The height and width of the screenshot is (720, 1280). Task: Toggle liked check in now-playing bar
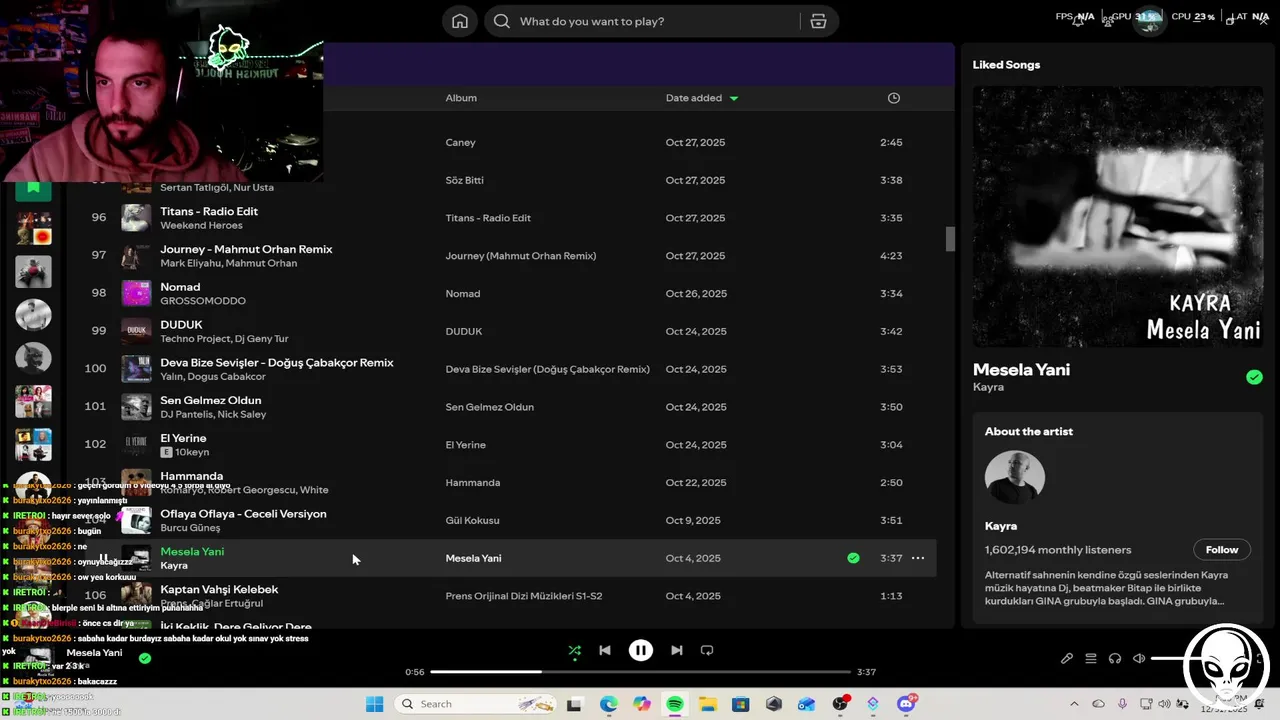coord(145,658)
